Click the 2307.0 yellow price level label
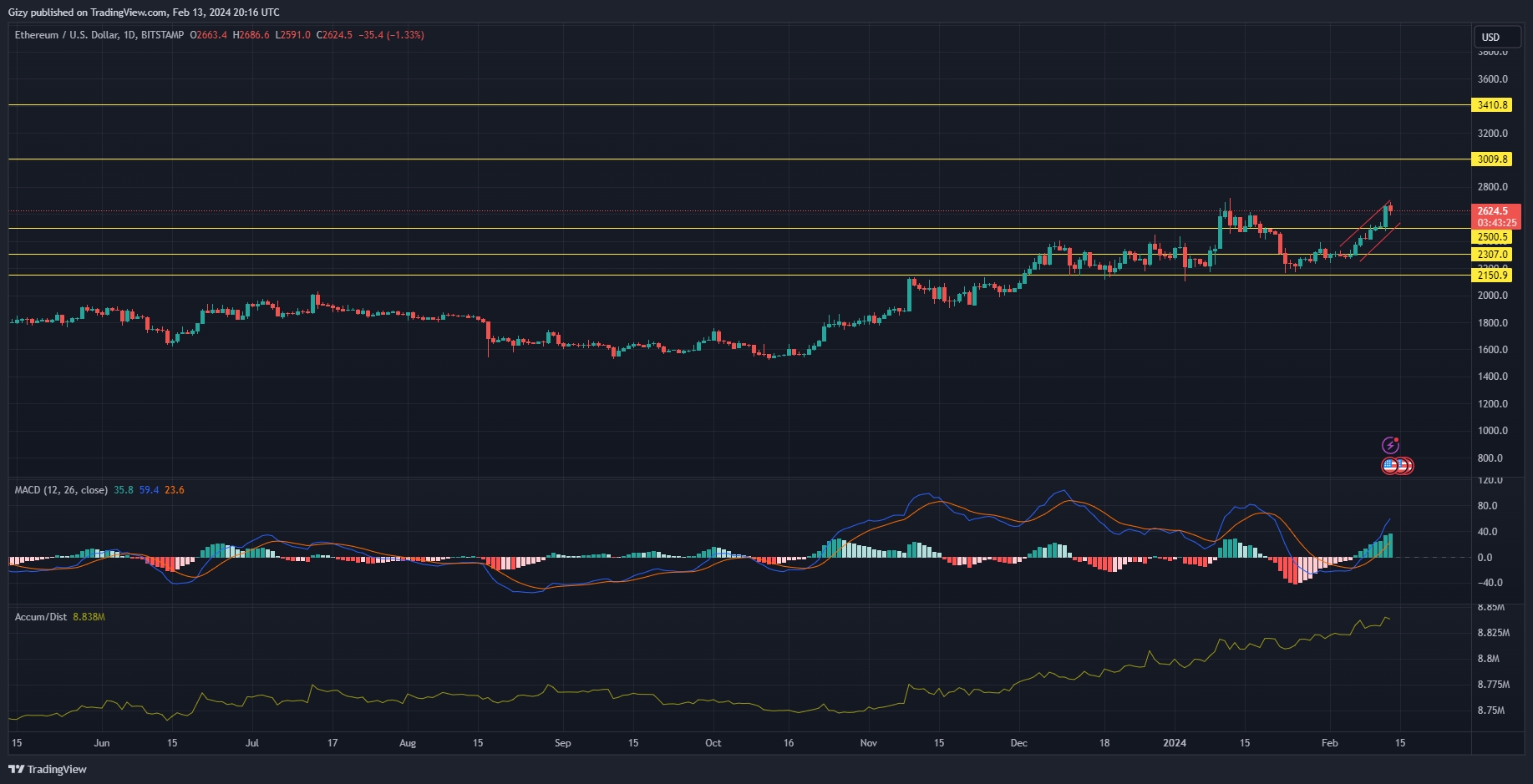Image resolution: width=1533 pixels, height=784 pixels. pos(1492,255)
